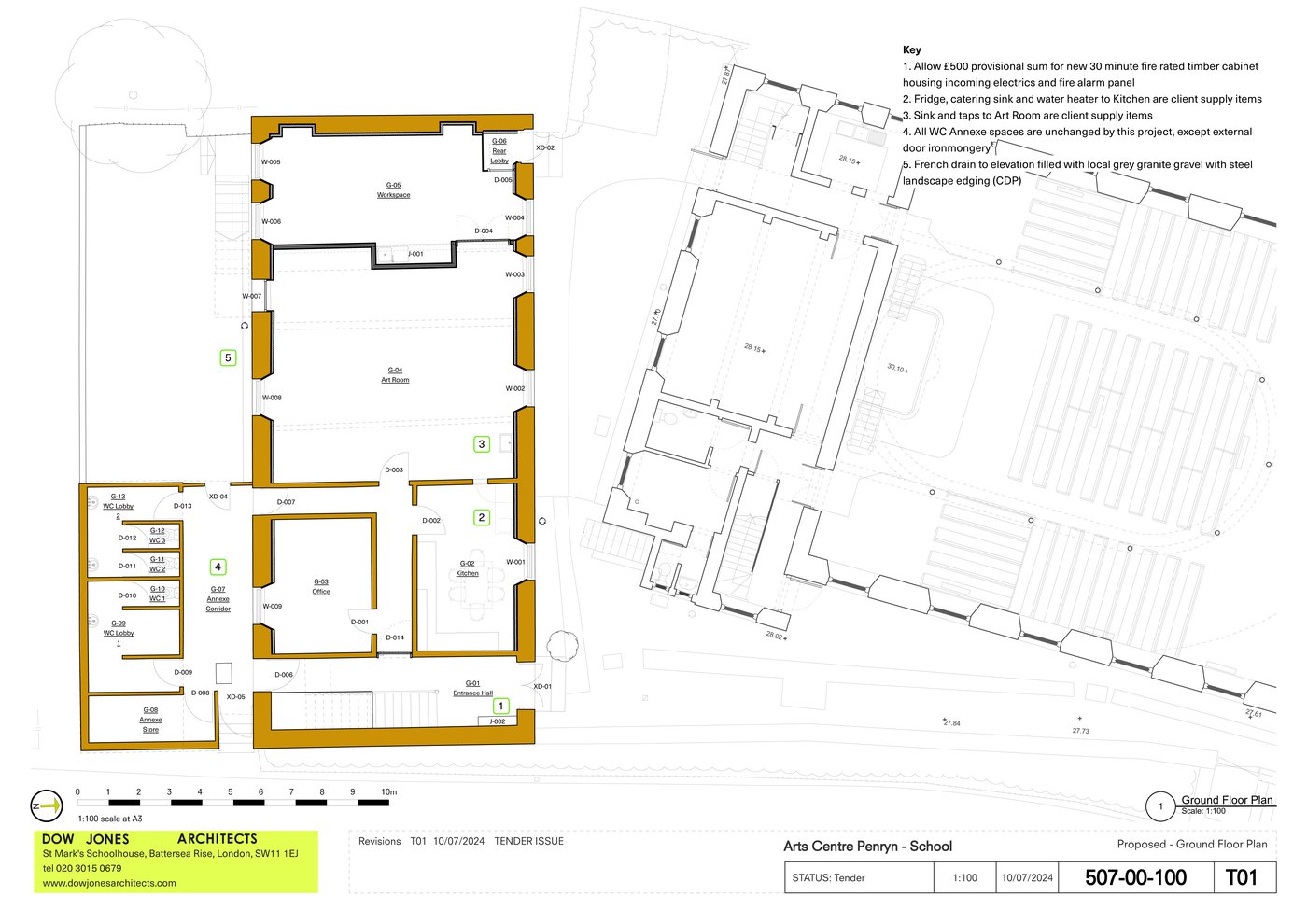1307x924 pixels.
Task: Open www.dowjonesarchitects.com
Action: click(110, 880)
